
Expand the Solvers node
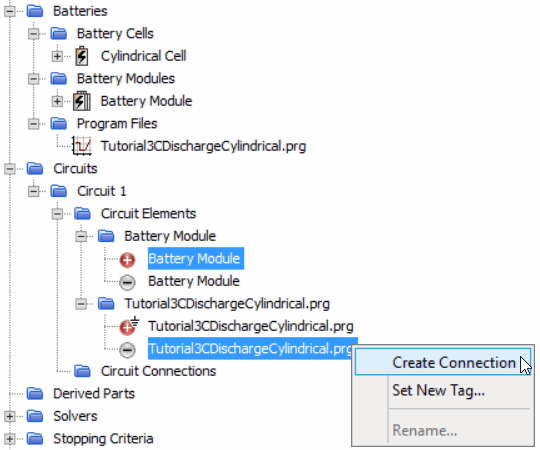tap(10, 416)
